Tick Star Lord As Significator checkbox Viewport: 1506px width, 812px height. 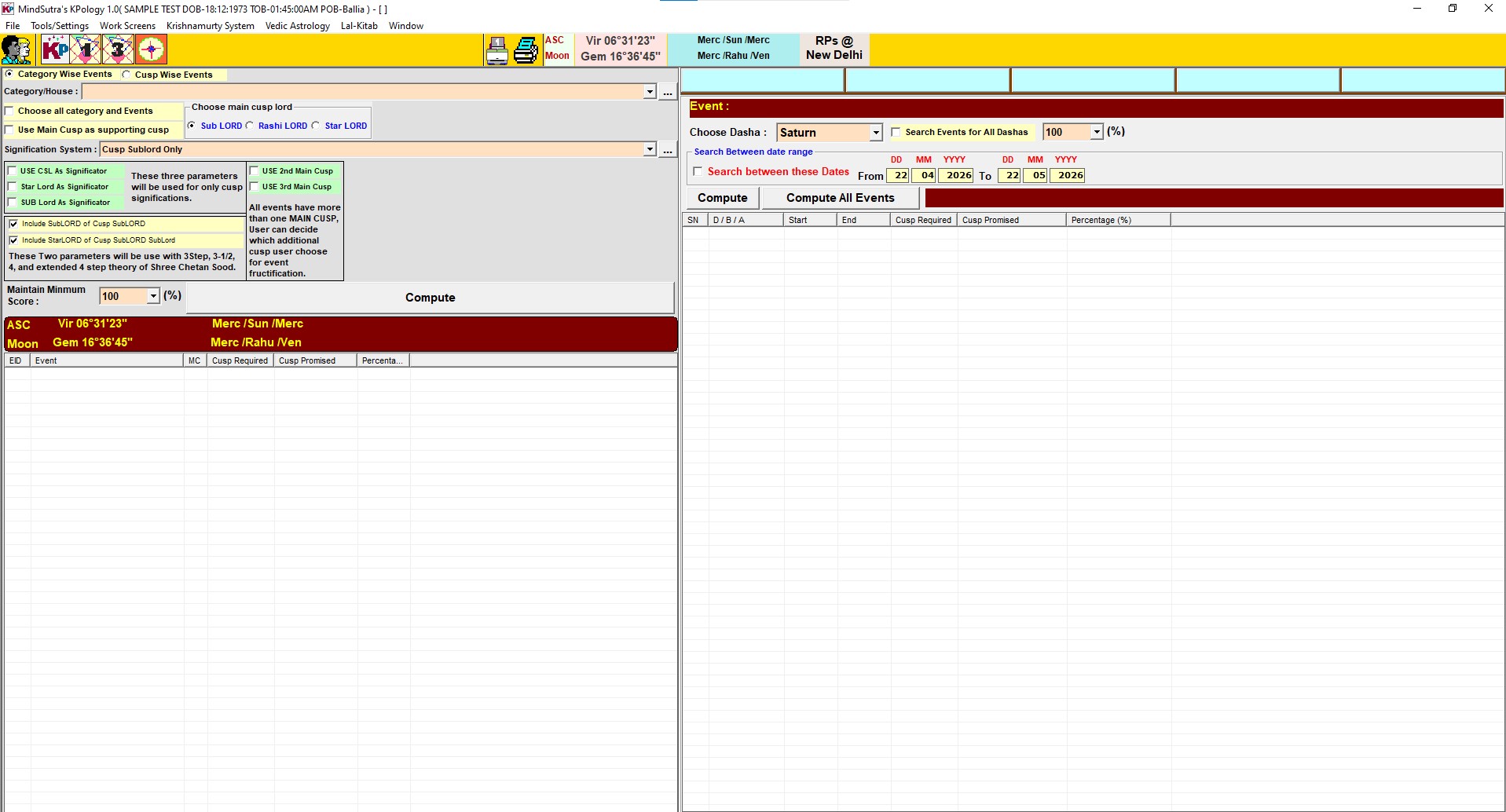13,186
